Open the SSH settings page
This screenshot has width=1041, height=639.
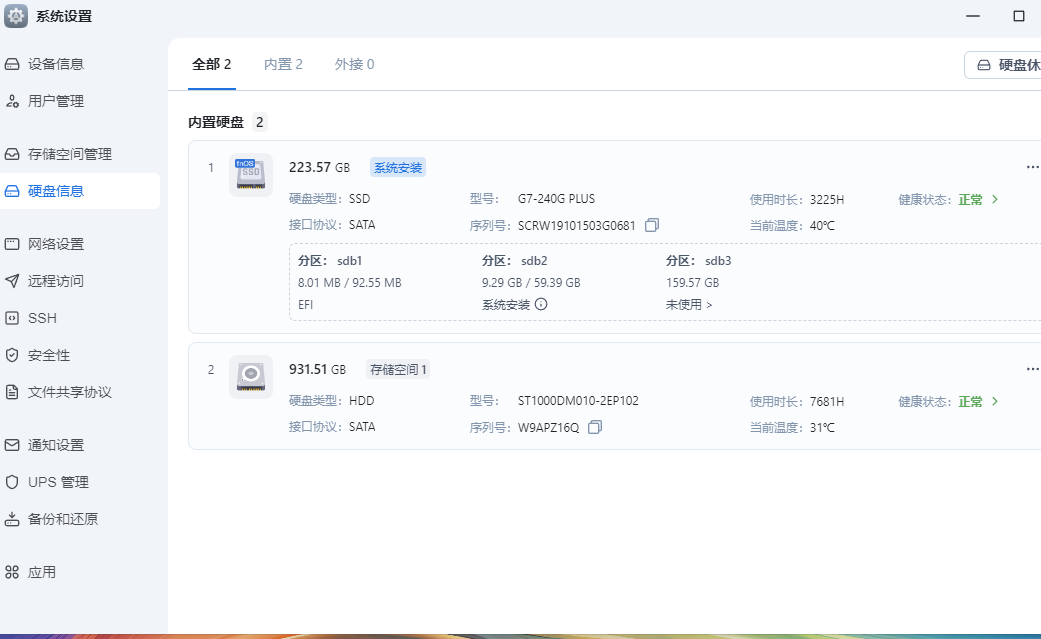coord(42,318)
